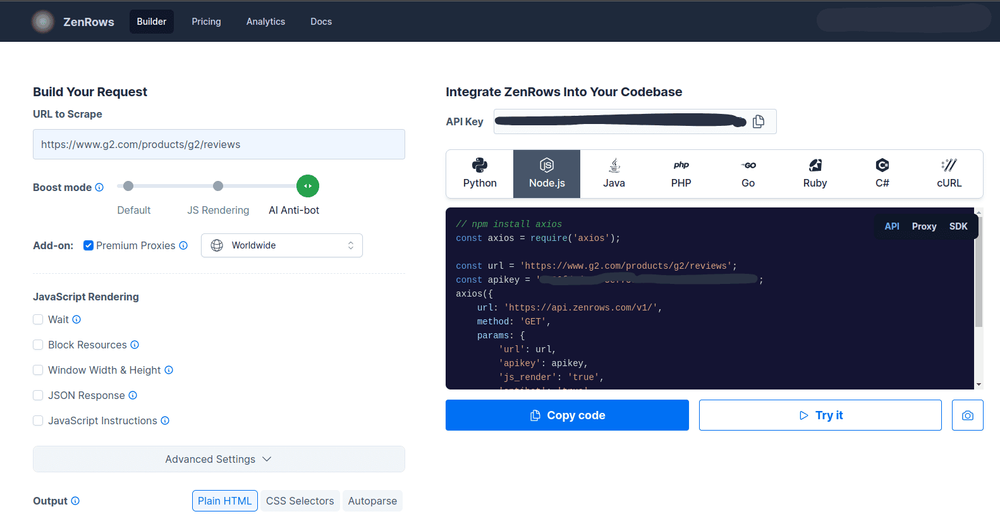1000x523 pixels.
Task: Copy the API key with clipboard icon
Action: click(758, 122)
